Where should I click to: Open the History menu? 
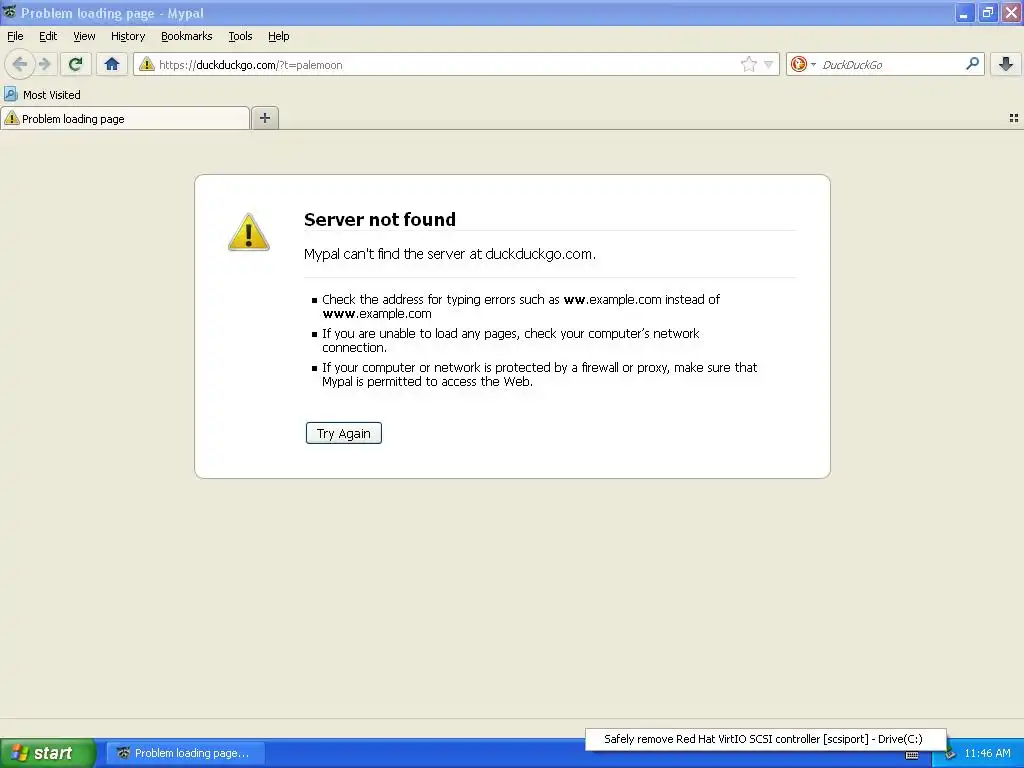(128, 36)
